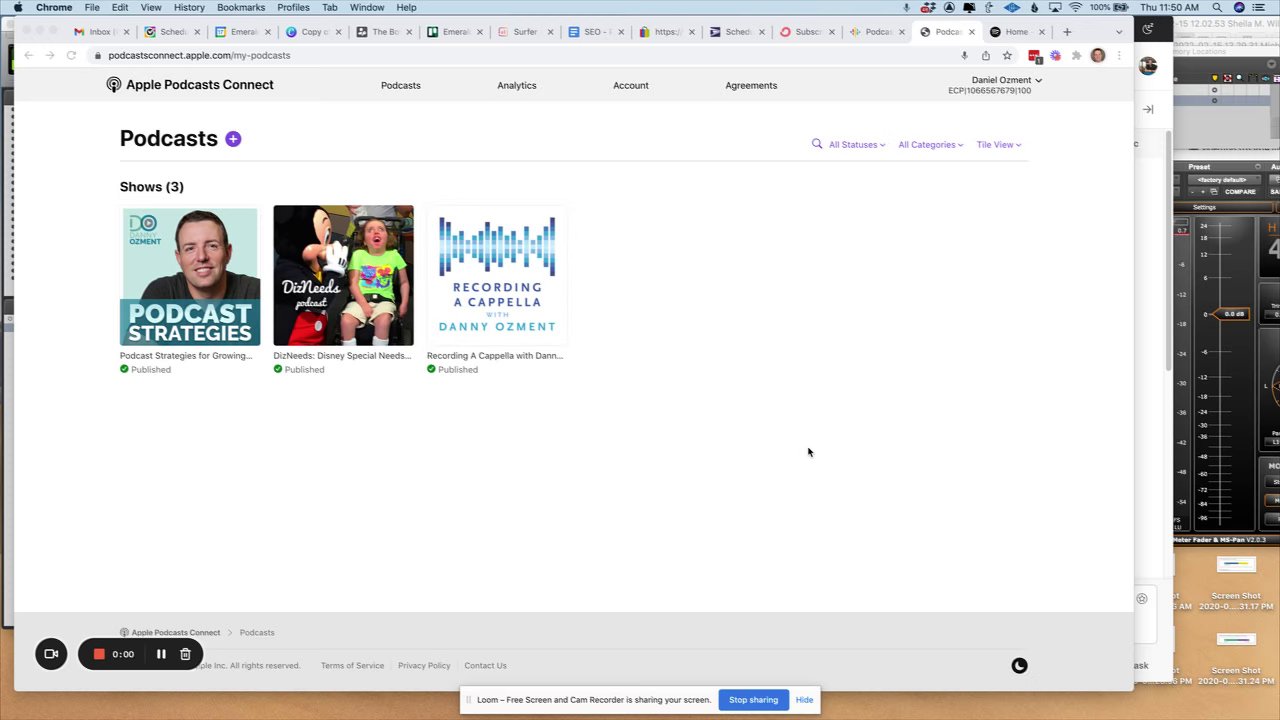This screenshot has height=720, width=1280.
Task: Toggle dark mode with the moon icon
Action: 1019,666
